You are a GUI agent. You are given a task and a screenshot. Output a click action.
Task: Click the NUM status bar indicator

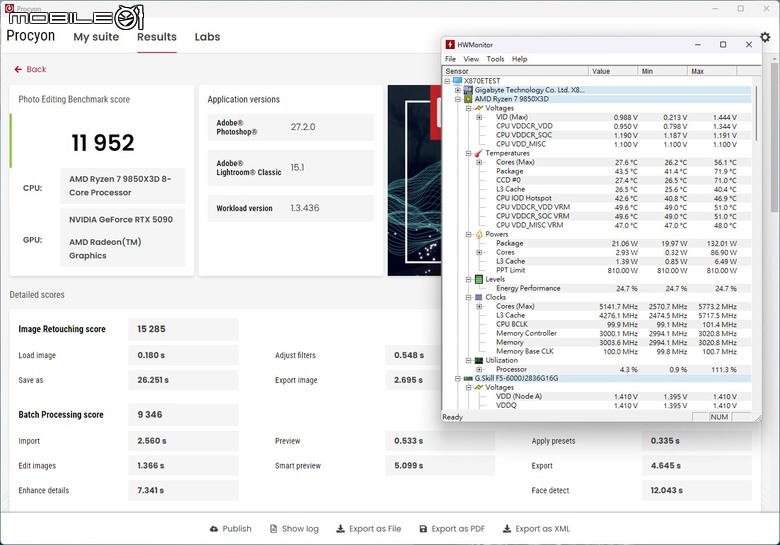click(x=719, y=417)
